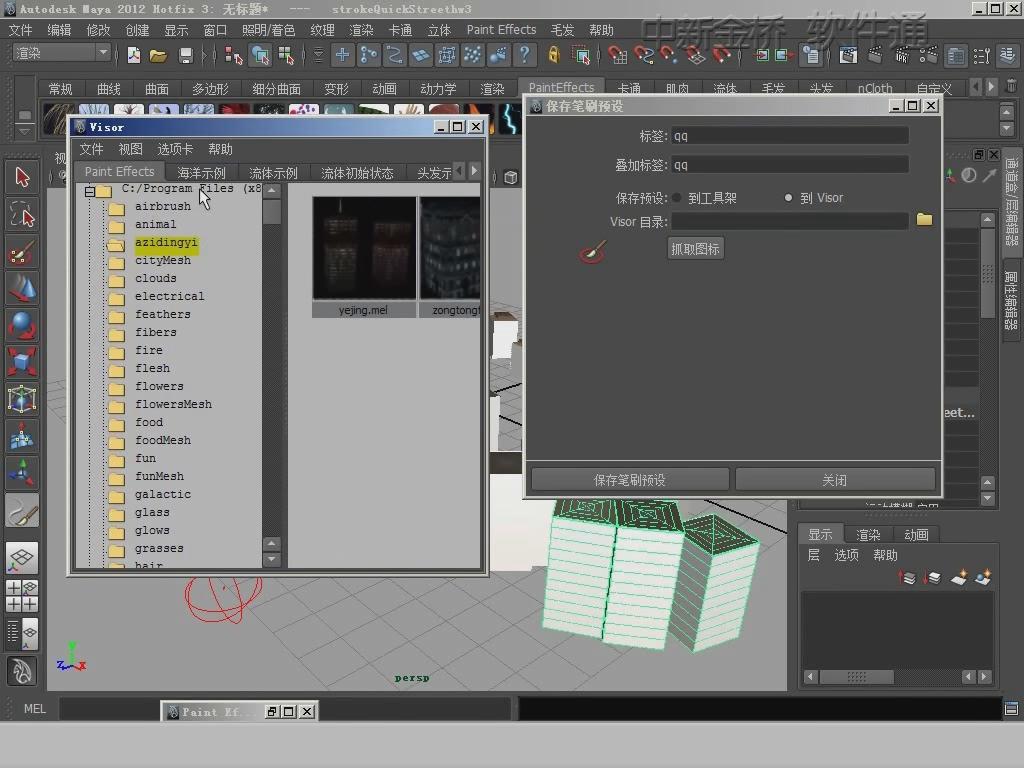The width and height of the screenshot is (1024, 768).
Task: Switch to four-view layout
Action: pyautogui.click(x=22, y=595)
